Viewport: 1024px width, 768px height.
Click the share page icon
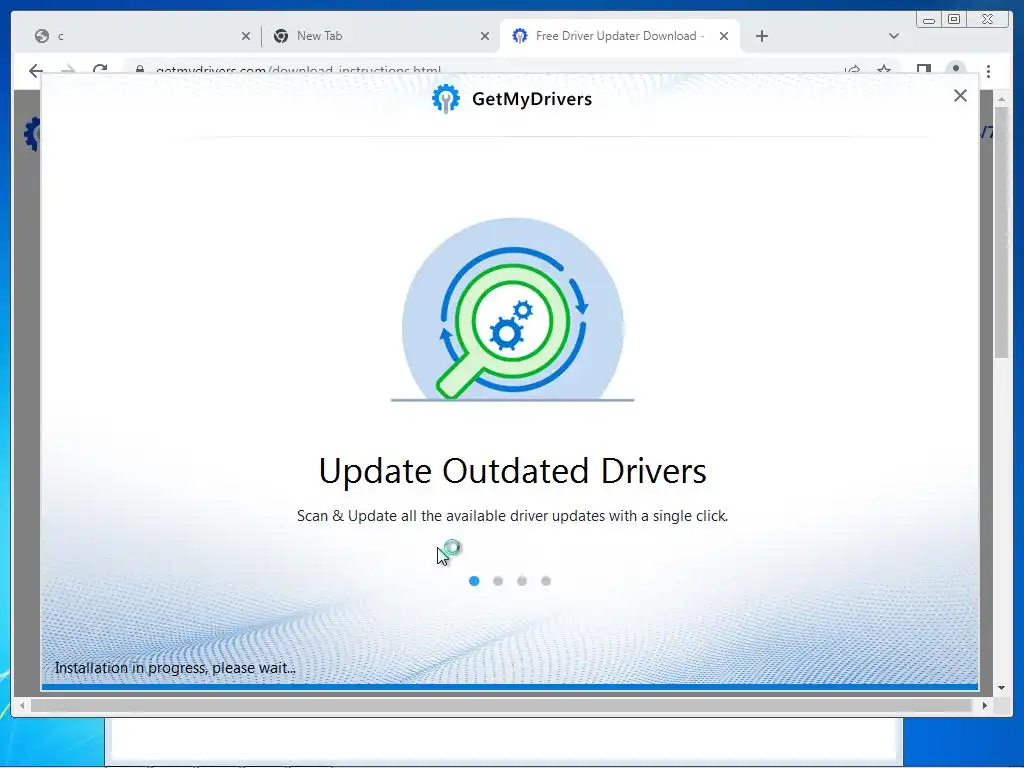tap(852, 69)
